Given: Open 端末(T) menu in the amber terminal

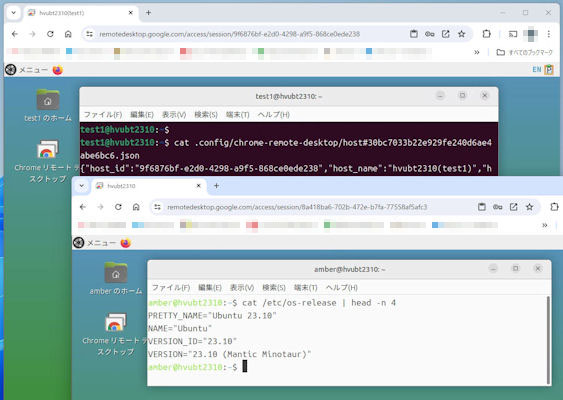Looking at the screenshot, I should pyautogui.click(x=306, y=288).
